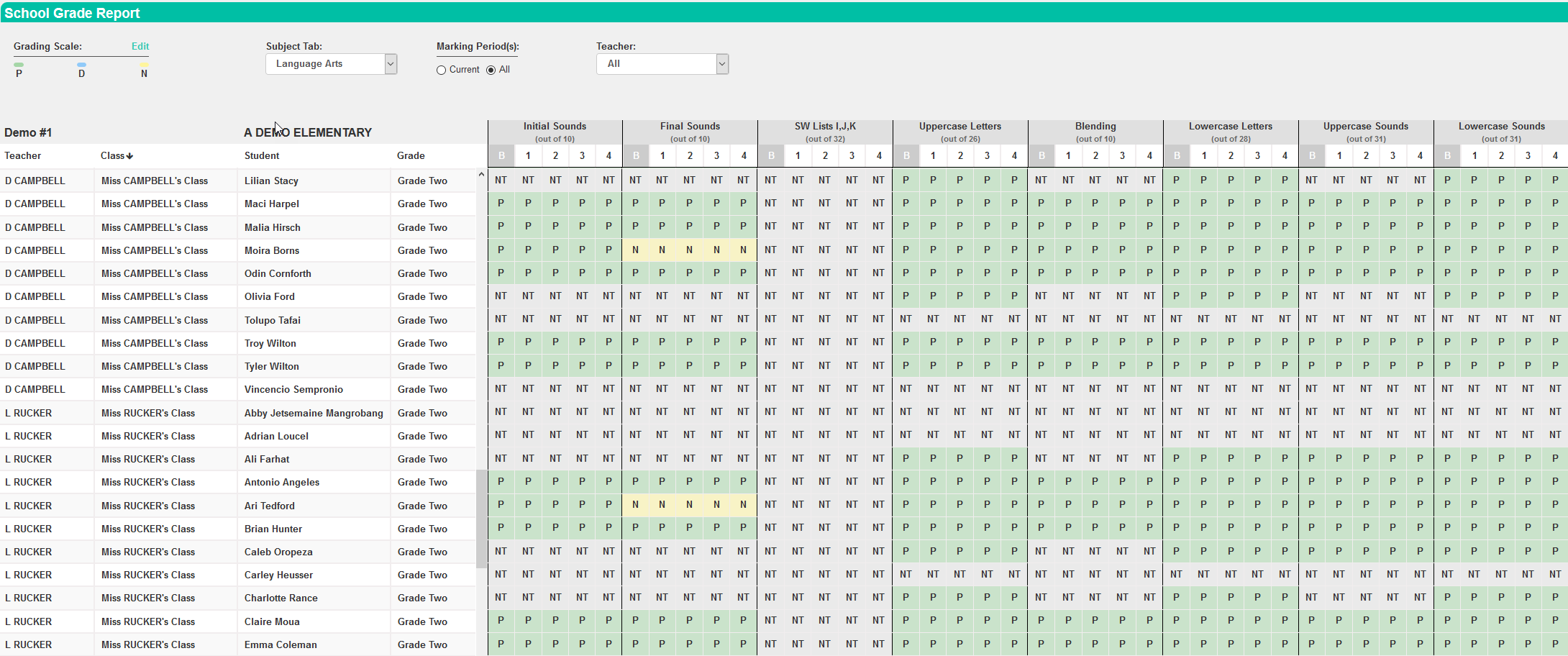
Task: Sort by the Student column header
Action: pos(262,155)
